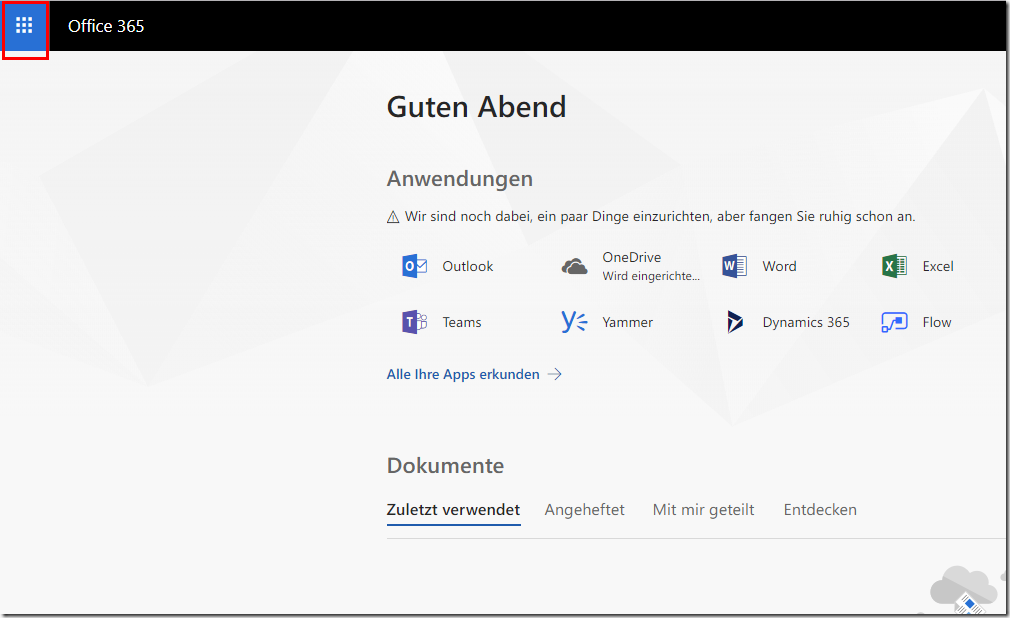Click the OneDrive cloud icon
This screenshot has width=1010, height=618.
tap(574, 266)
